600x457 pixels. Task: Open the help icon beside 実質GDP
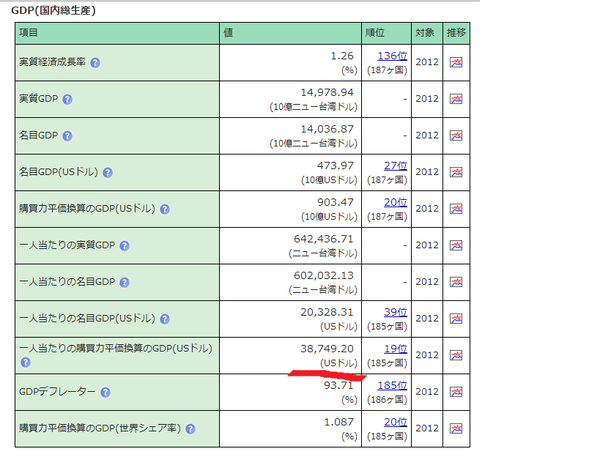[x=67, y=100]
